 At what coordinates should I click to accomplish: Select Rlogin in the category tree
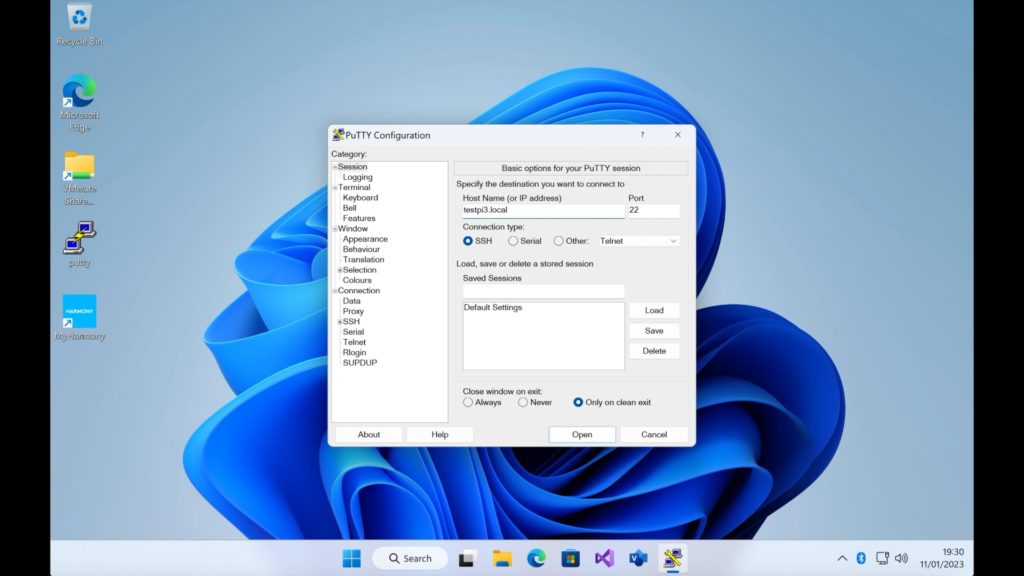[x=354, y=353]
